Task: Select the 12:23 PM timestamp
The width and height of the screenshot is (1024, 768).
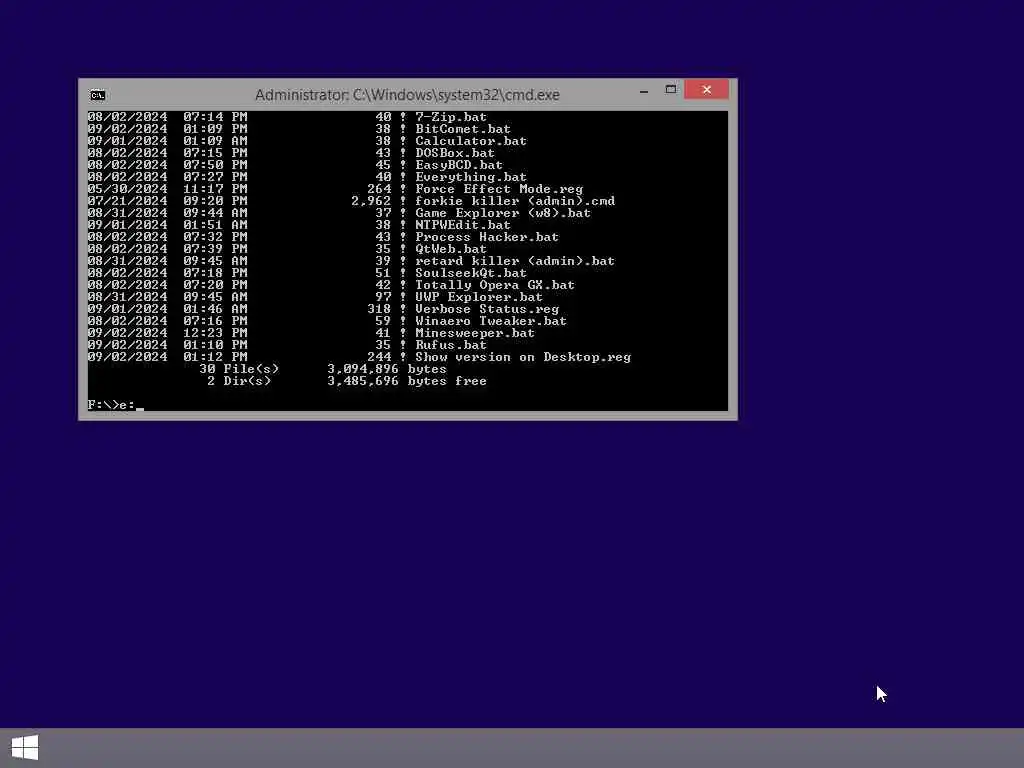Action: click(215, 333)
